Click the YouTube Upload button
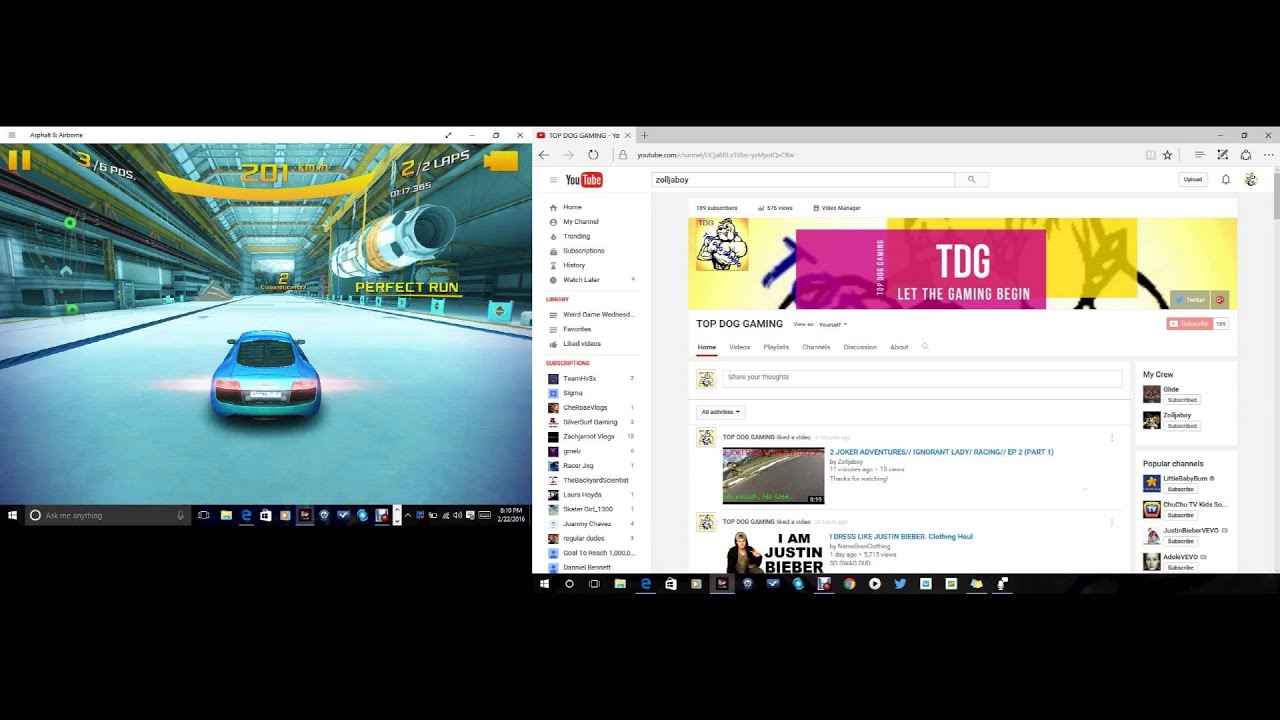Image resolution: width=1280 pixels, height=720 pixels. [x=1193, y=180]
